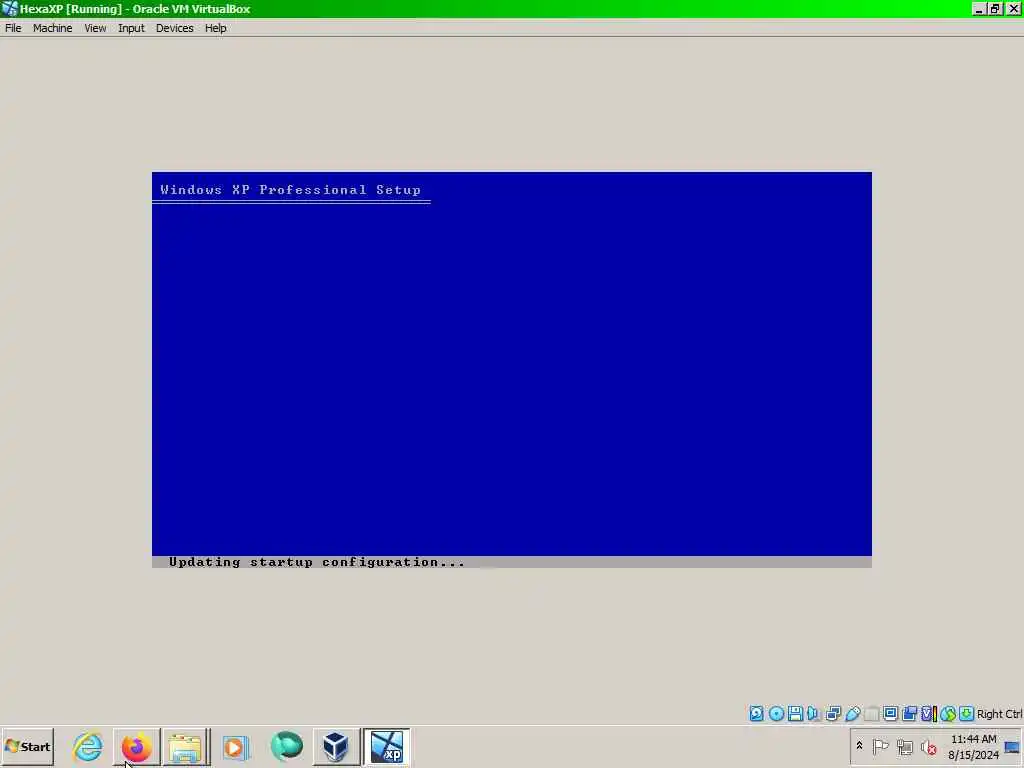Show hidden system tray icons
Image resolution: width=1024 pixels, height=768 pixels.
click(x=859, y=746)
